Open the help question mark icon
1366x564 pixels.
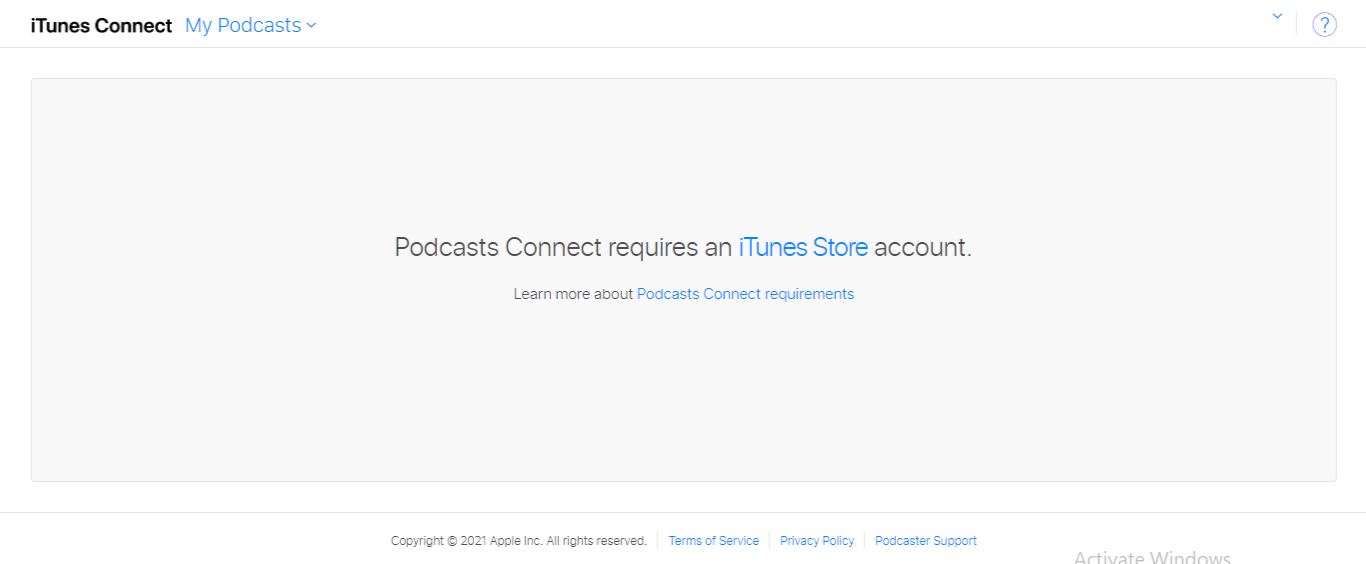[1324, 25]
